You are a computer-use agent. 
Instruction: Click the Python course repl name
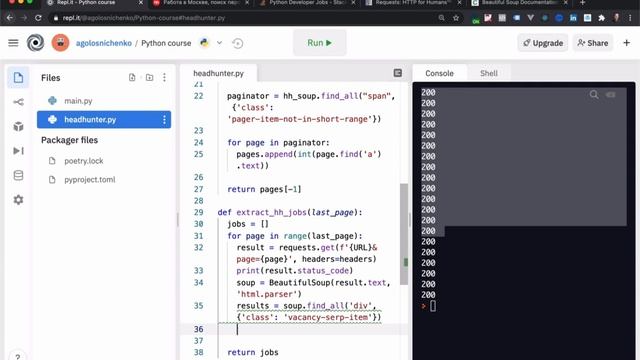(166, 43)
